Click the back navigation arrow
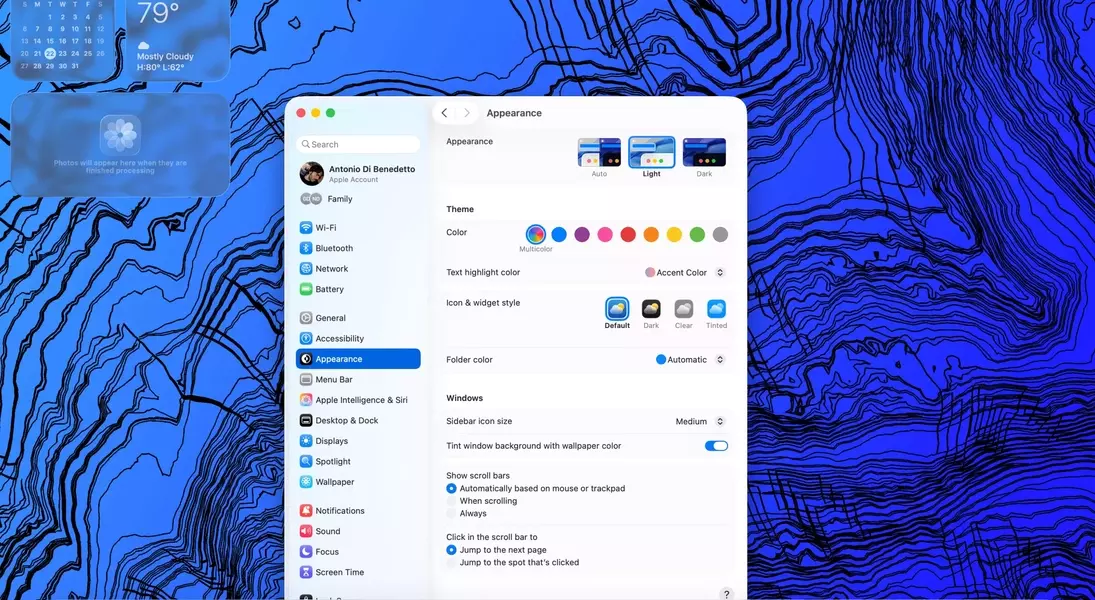1095x600 pixels. (x=445, y=113)
